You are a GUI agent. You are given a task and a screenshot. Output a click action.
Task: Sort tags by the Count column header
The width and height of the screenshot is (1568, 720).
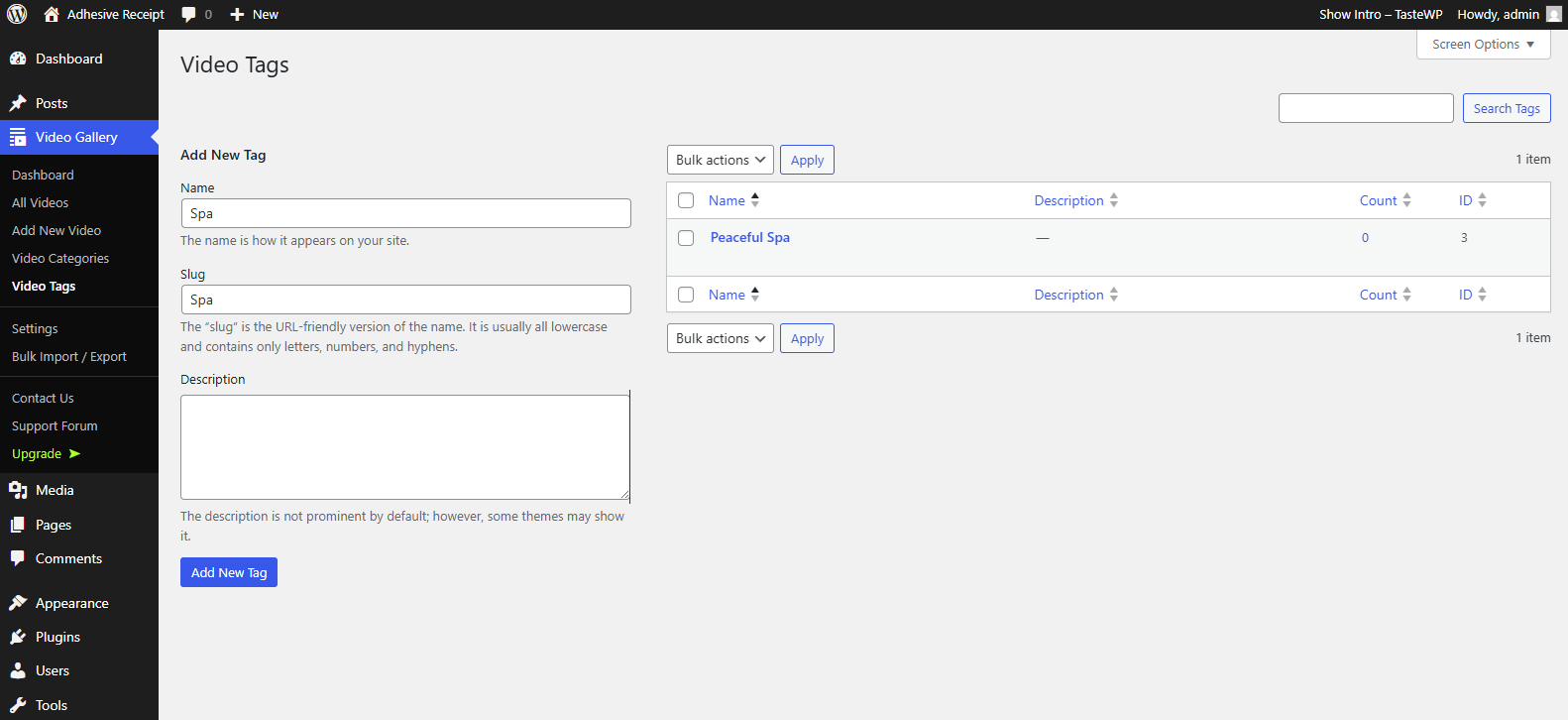(1378, 200)
